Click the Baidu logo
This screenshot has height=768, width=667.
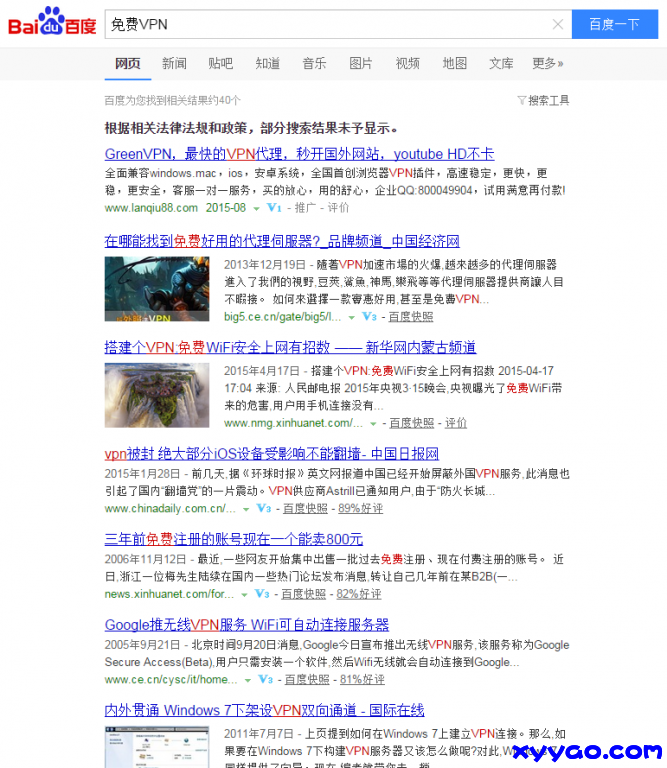coord(52,22)
